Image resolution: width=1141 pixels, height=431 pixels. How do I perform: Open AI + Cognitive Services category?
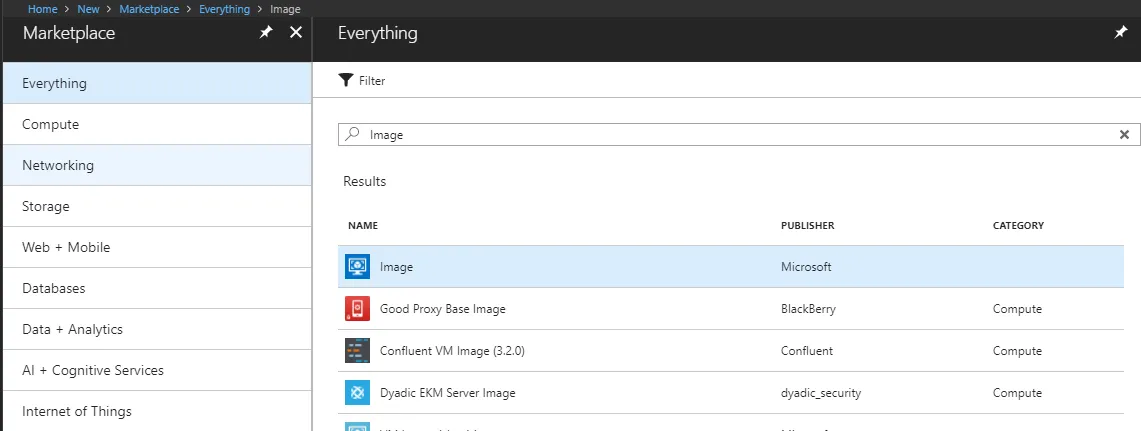click(x=93, y=370)
